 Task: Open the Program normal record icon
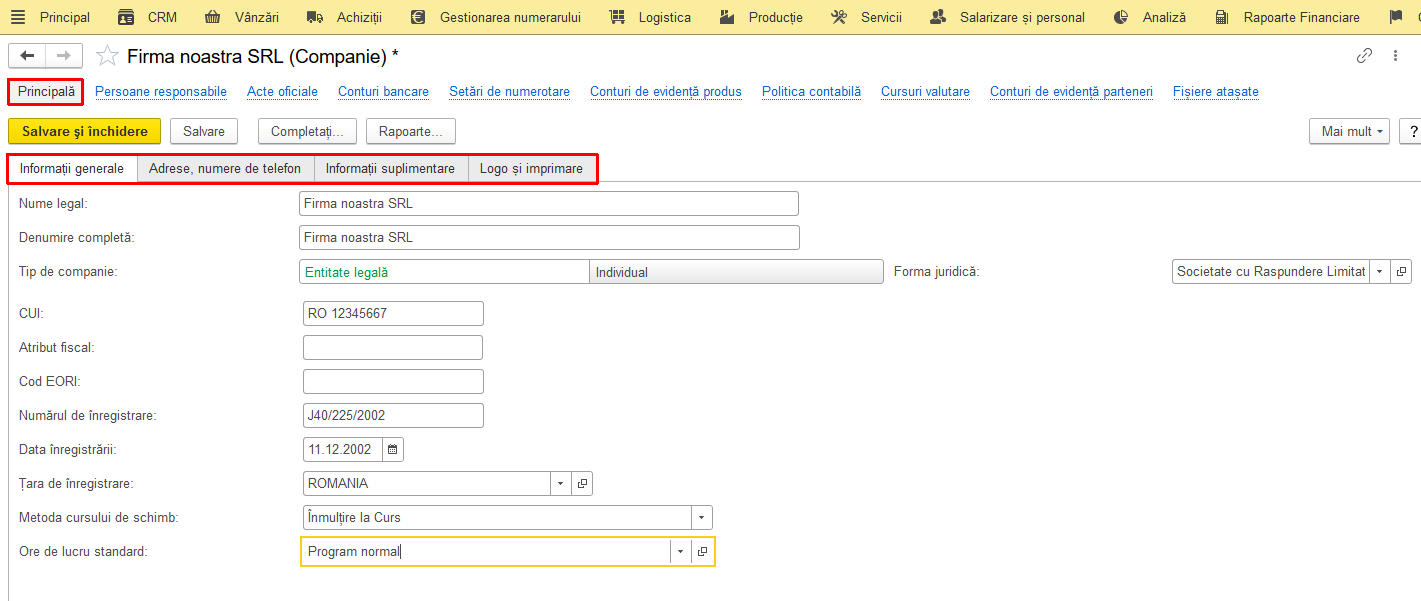(x=702, y=552)
